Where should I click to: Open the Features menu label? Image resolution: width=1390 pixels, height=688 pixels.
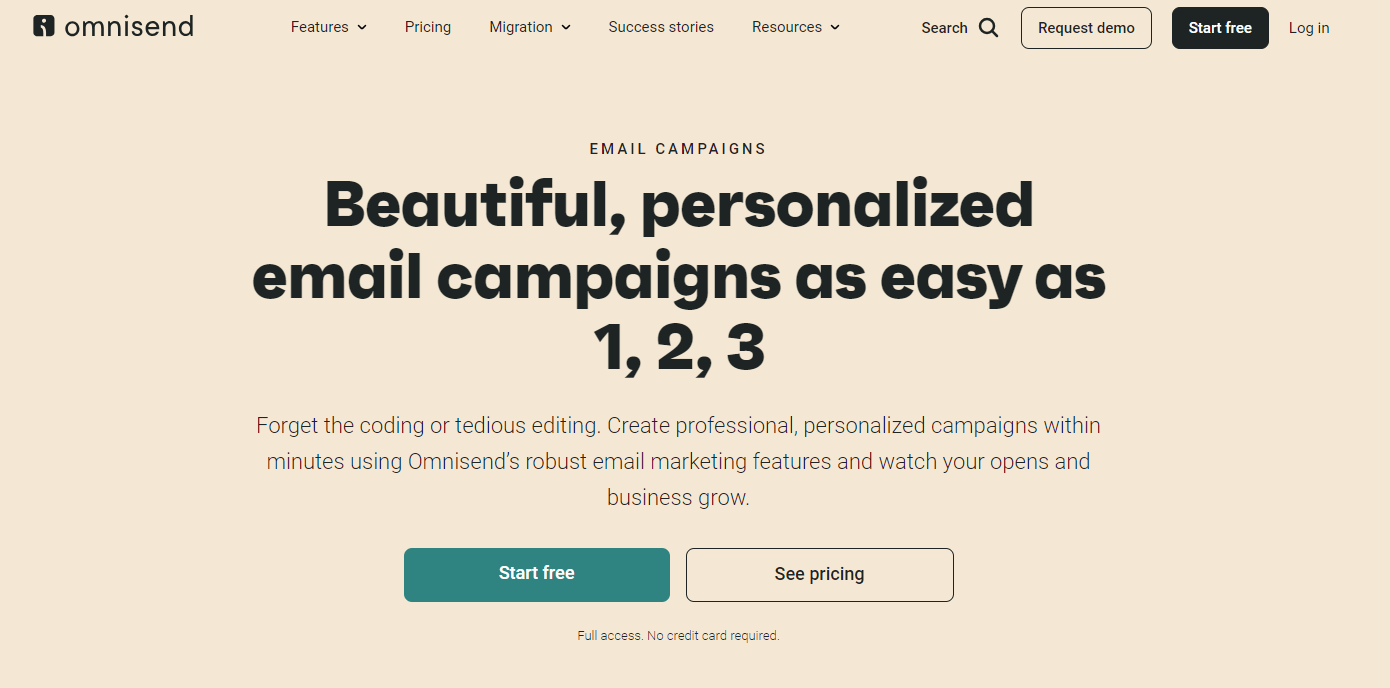(320, 27)
